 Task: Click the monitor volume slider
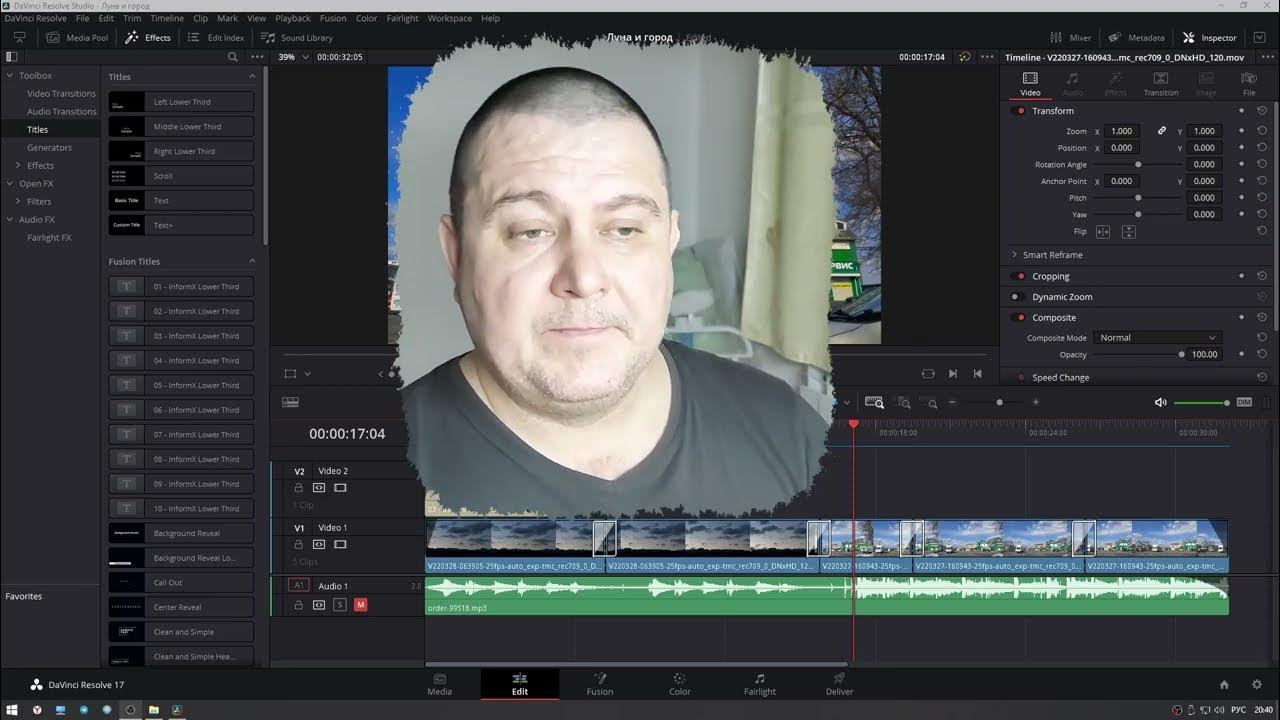pos(1201,402)
